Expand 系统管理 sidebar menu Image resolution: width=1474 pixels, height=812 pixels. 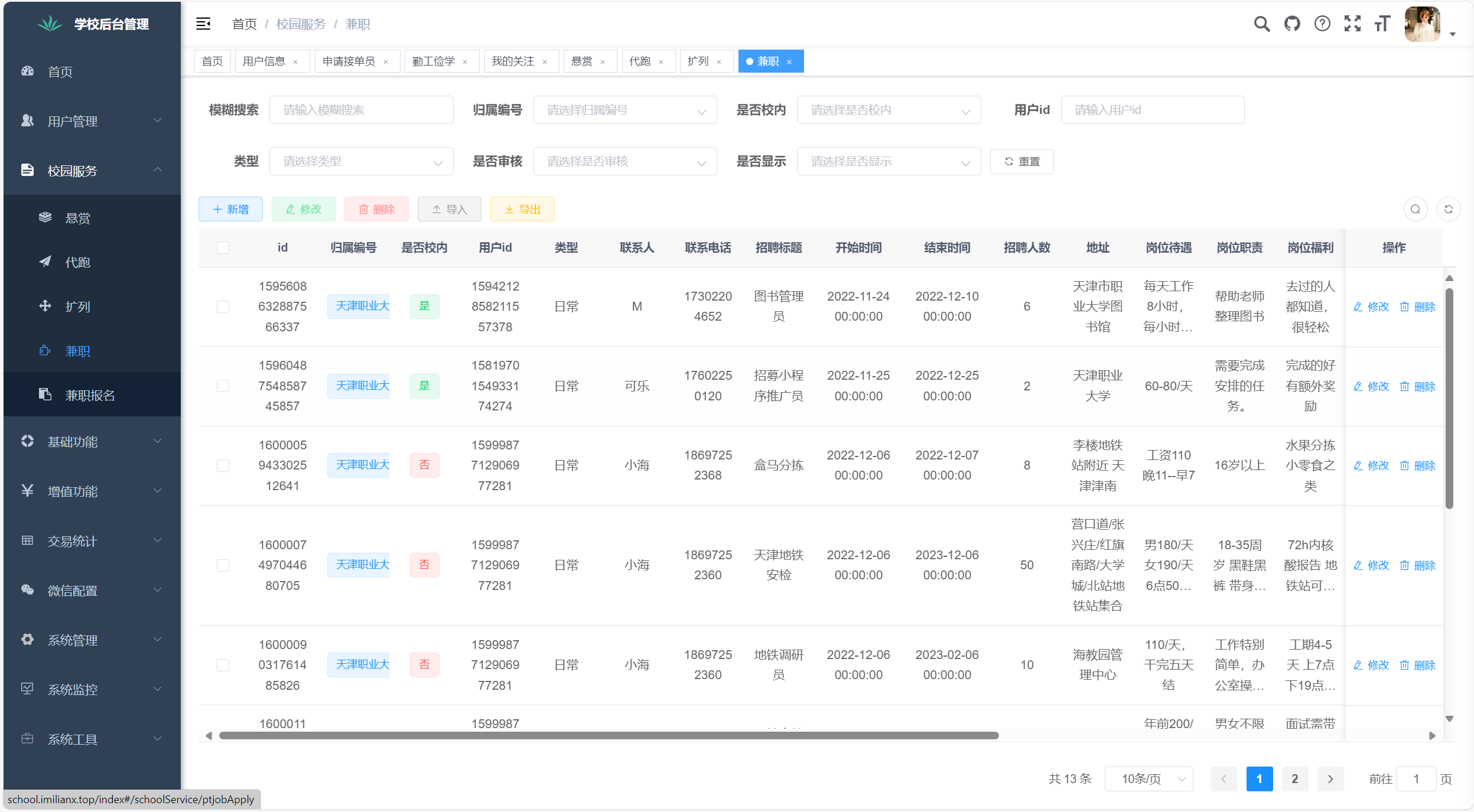click(92, 640)
